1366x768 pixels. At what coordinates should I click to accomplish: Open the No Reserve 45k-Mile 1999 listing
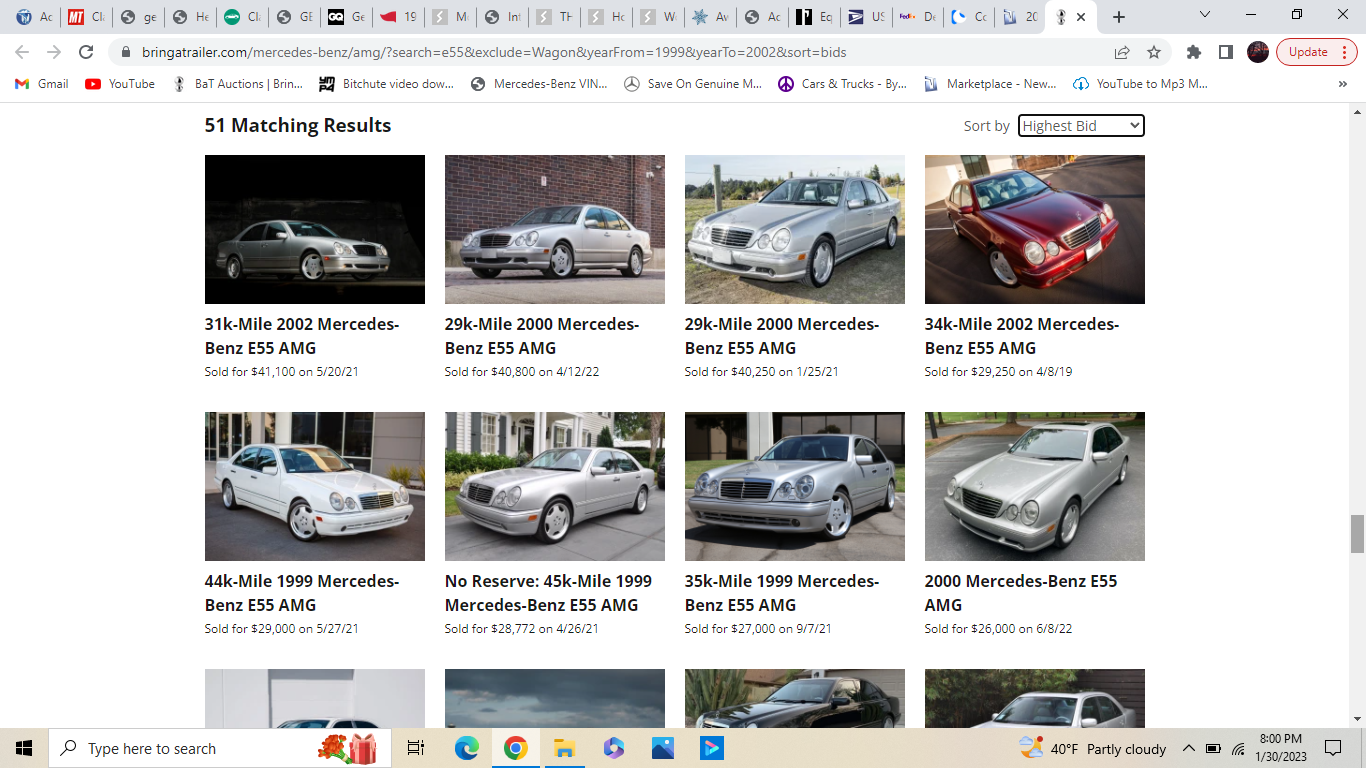tap(548, 593)
